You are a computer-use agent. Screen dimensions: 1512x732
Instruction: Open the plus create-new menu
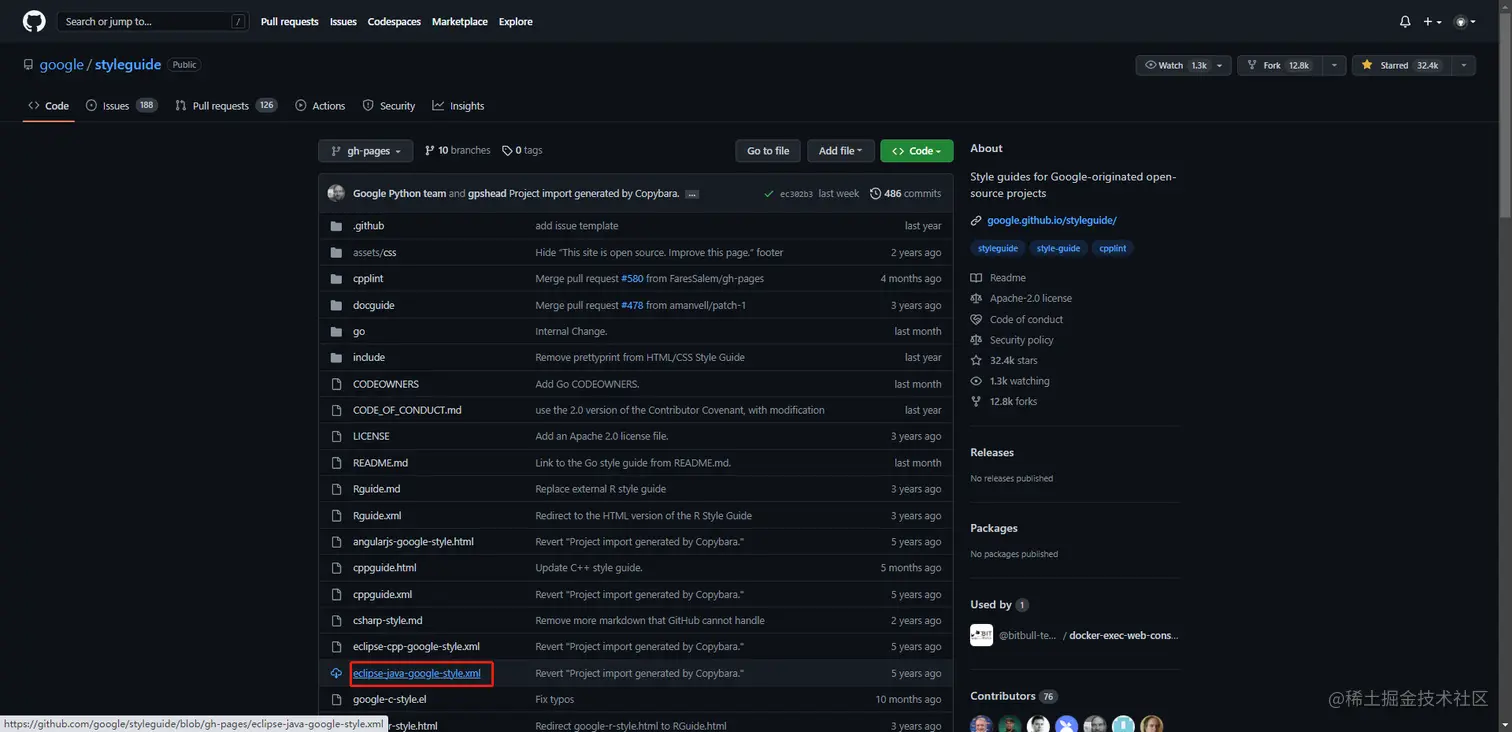(x=1433, y=21)
